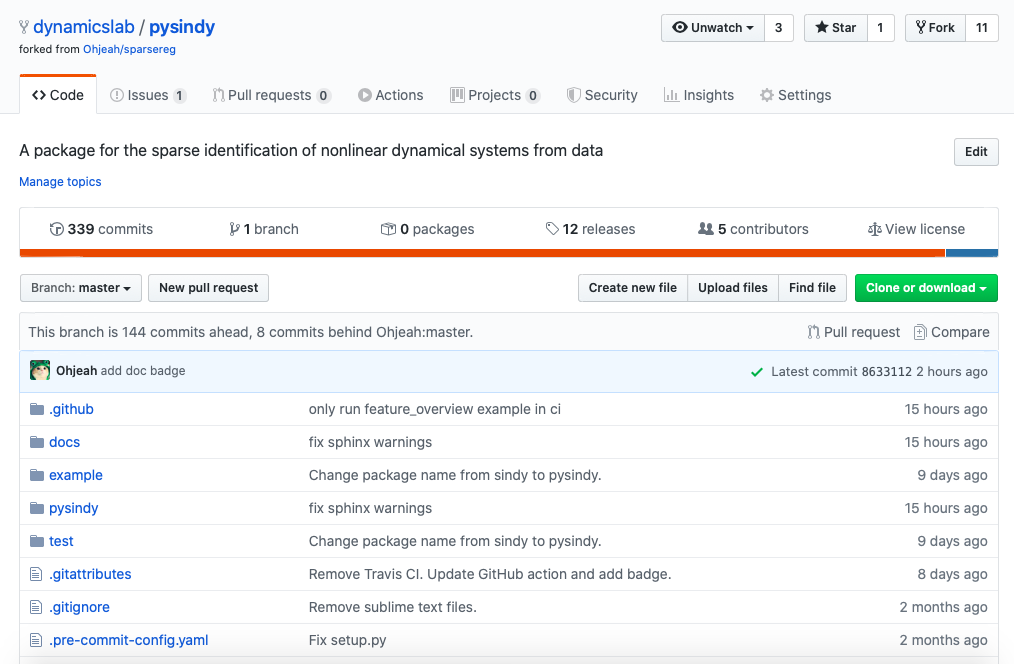
Task: Toggle Unwatch for this repository
Action: 713,28
